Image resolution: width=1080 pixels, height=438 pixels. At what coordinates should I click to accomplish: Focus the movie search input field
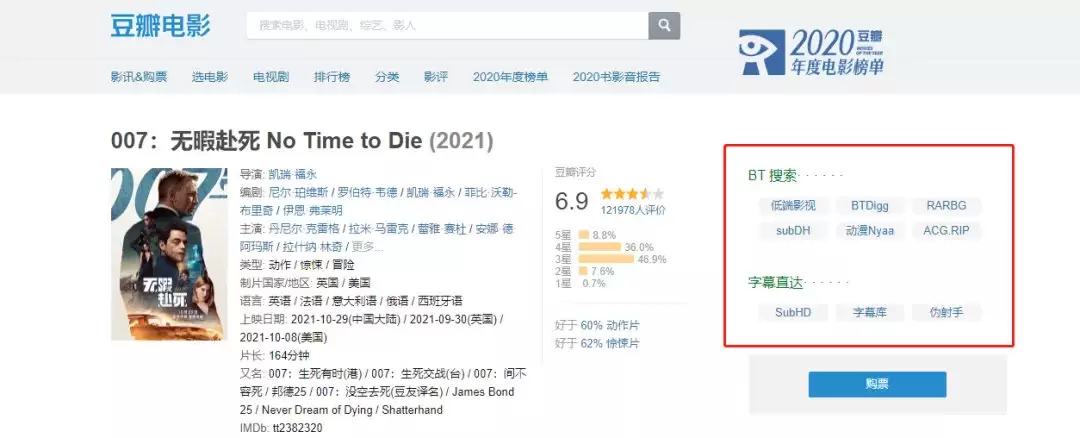(447, 25)
